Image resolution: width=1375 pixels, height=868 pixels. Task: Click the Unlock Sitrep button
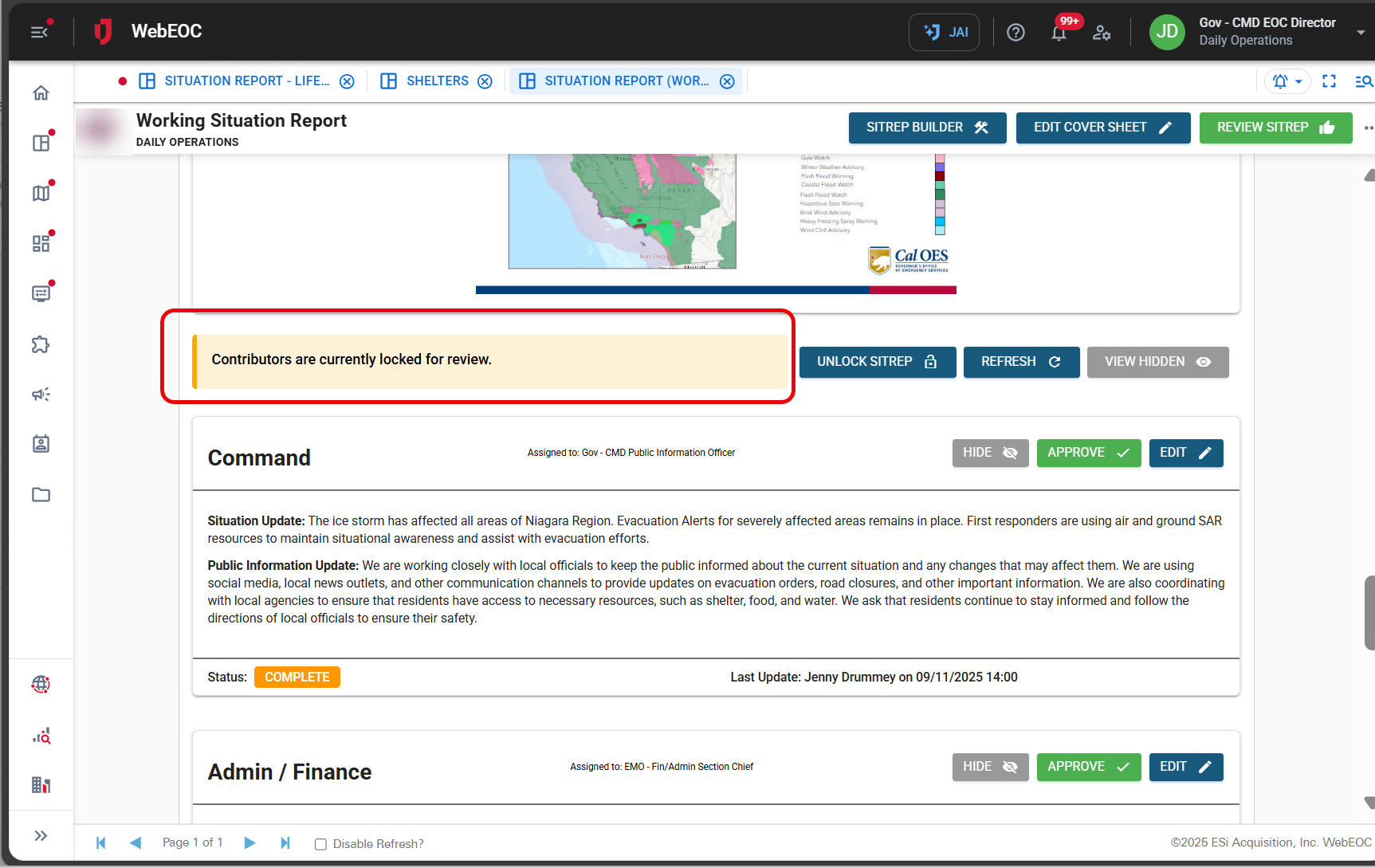tap(877, 362)
